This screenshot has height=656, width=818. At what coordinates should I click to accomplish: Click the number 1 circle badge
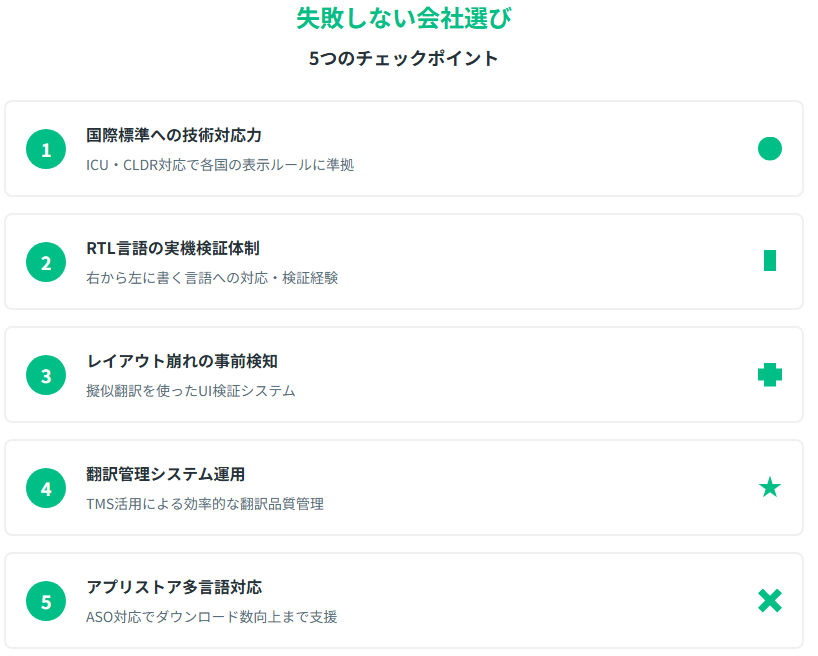46,150
